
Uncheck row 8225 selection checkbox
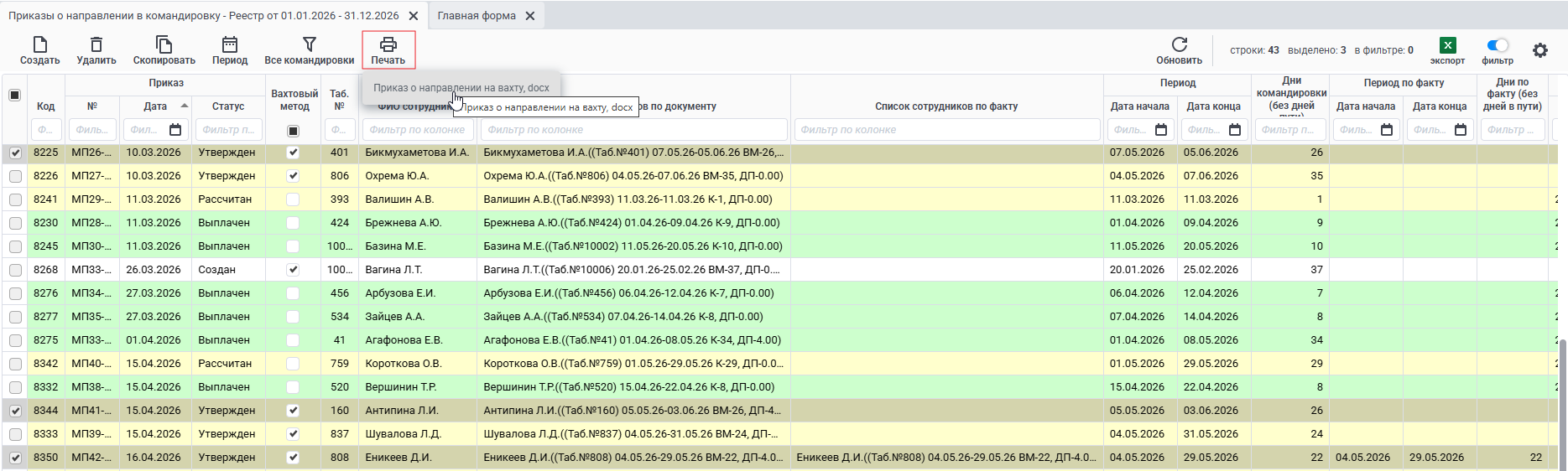pos(15,153)
